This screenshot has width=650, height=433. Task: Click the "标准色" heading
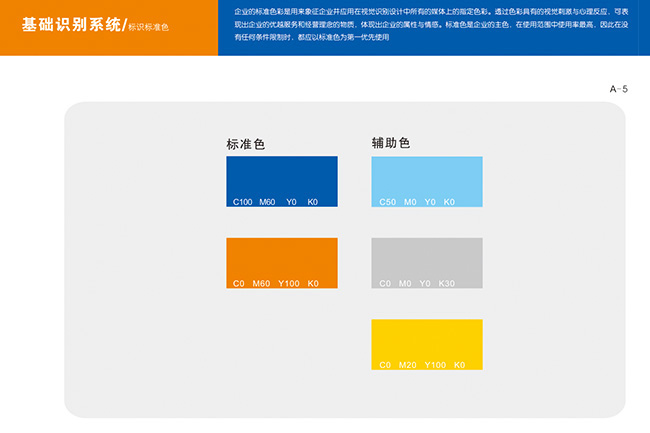(246, 145)
